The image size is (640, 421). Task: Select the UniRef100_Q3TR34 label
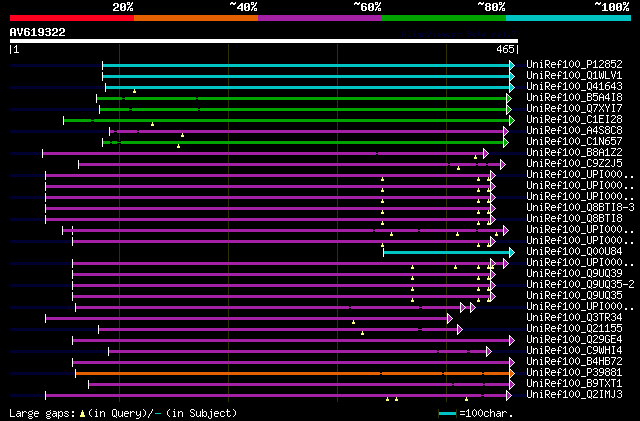(x=574, y=318)
